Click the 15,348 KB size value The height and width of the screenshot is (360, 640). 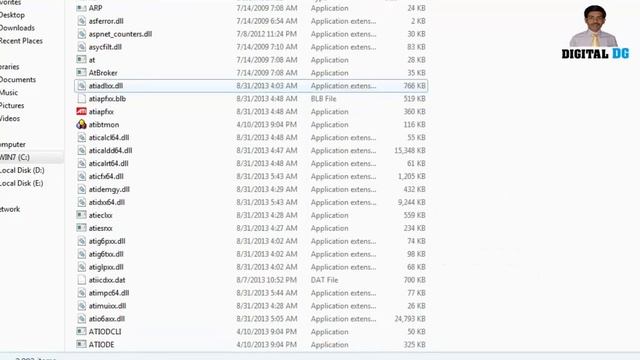410,150
